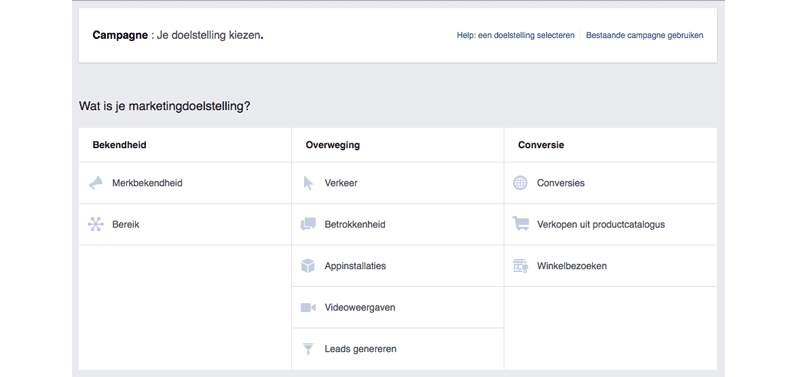The width and height of the screenshot is (800, 377).
Task: Click the chat bubbles icon beside Betrokkenheid
Action: click(x=308, y=224)
